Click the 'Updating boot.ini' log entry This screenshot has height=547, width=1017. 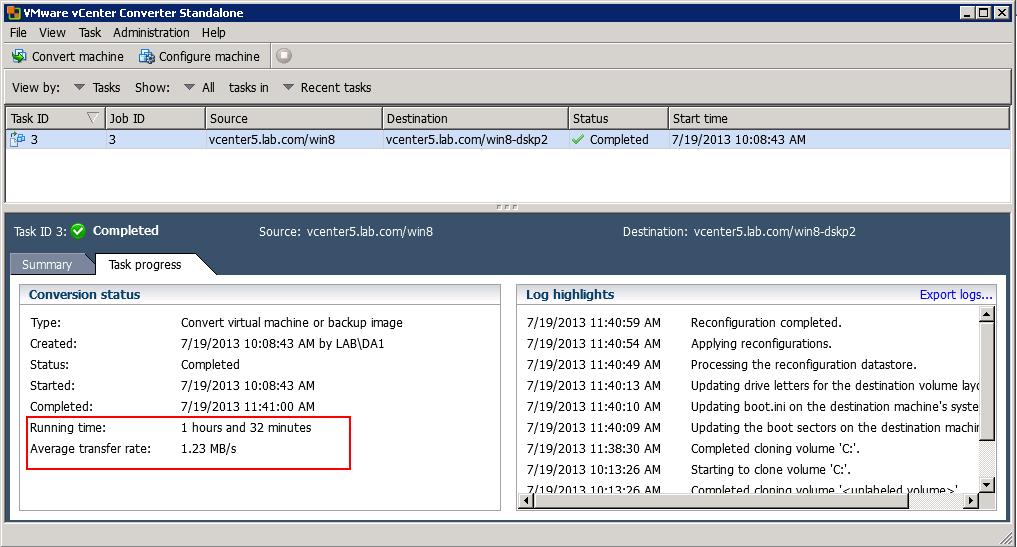coord(834,407)
